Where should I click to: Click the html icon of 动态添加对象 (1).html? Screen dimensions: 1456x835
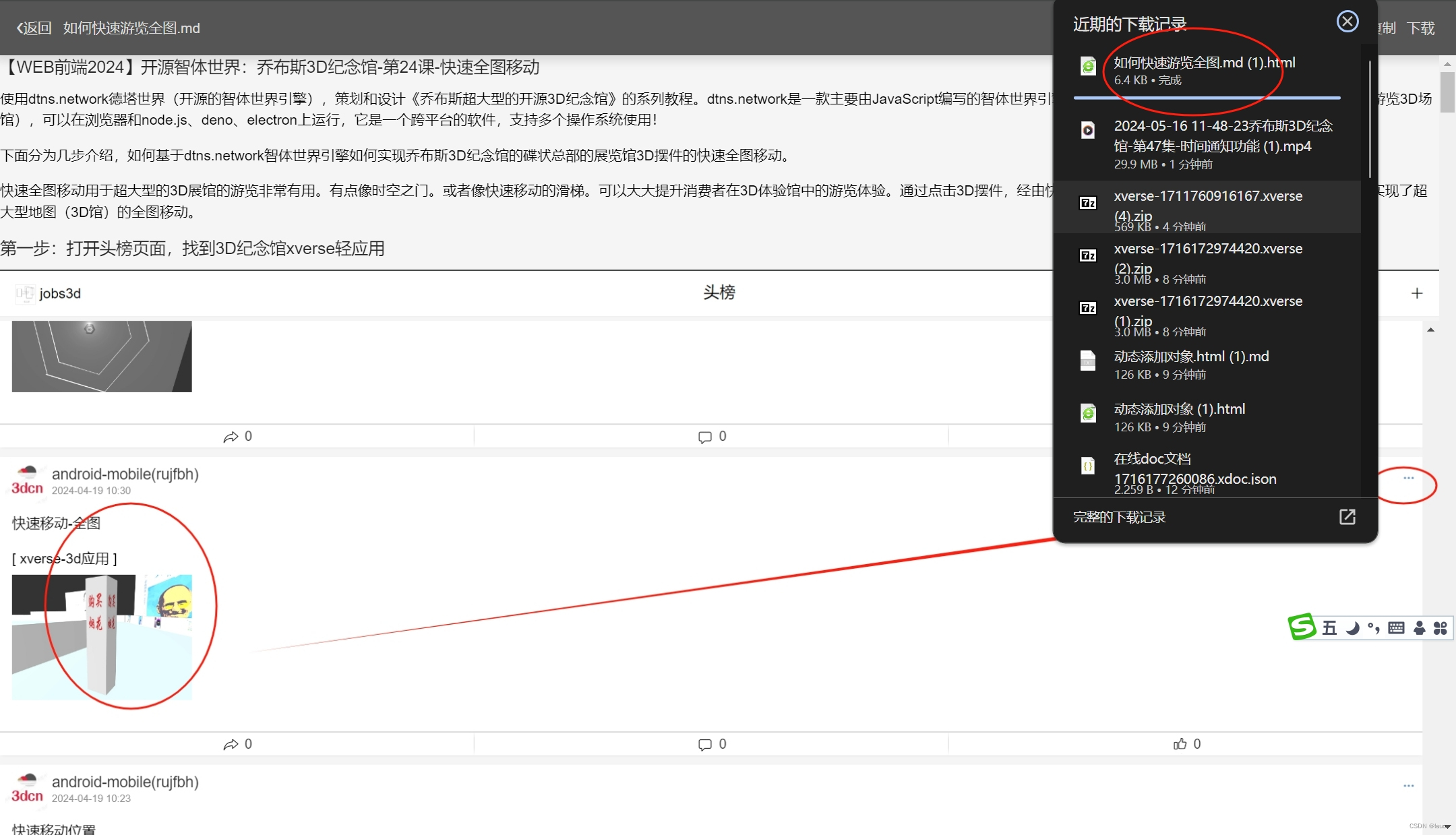pos(1088,412)
